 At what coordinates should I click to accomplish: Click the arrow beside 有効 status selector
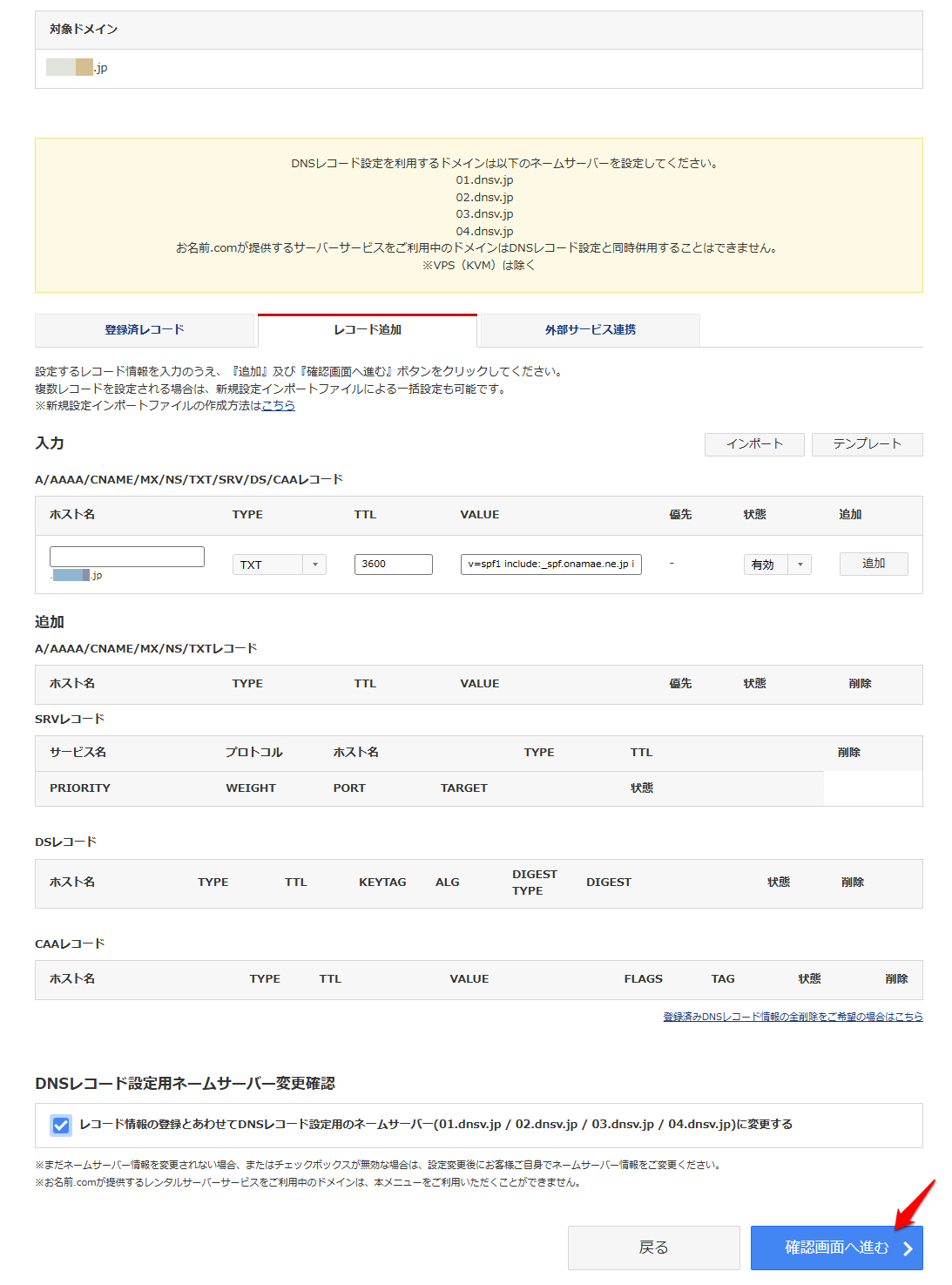(800, 565)
